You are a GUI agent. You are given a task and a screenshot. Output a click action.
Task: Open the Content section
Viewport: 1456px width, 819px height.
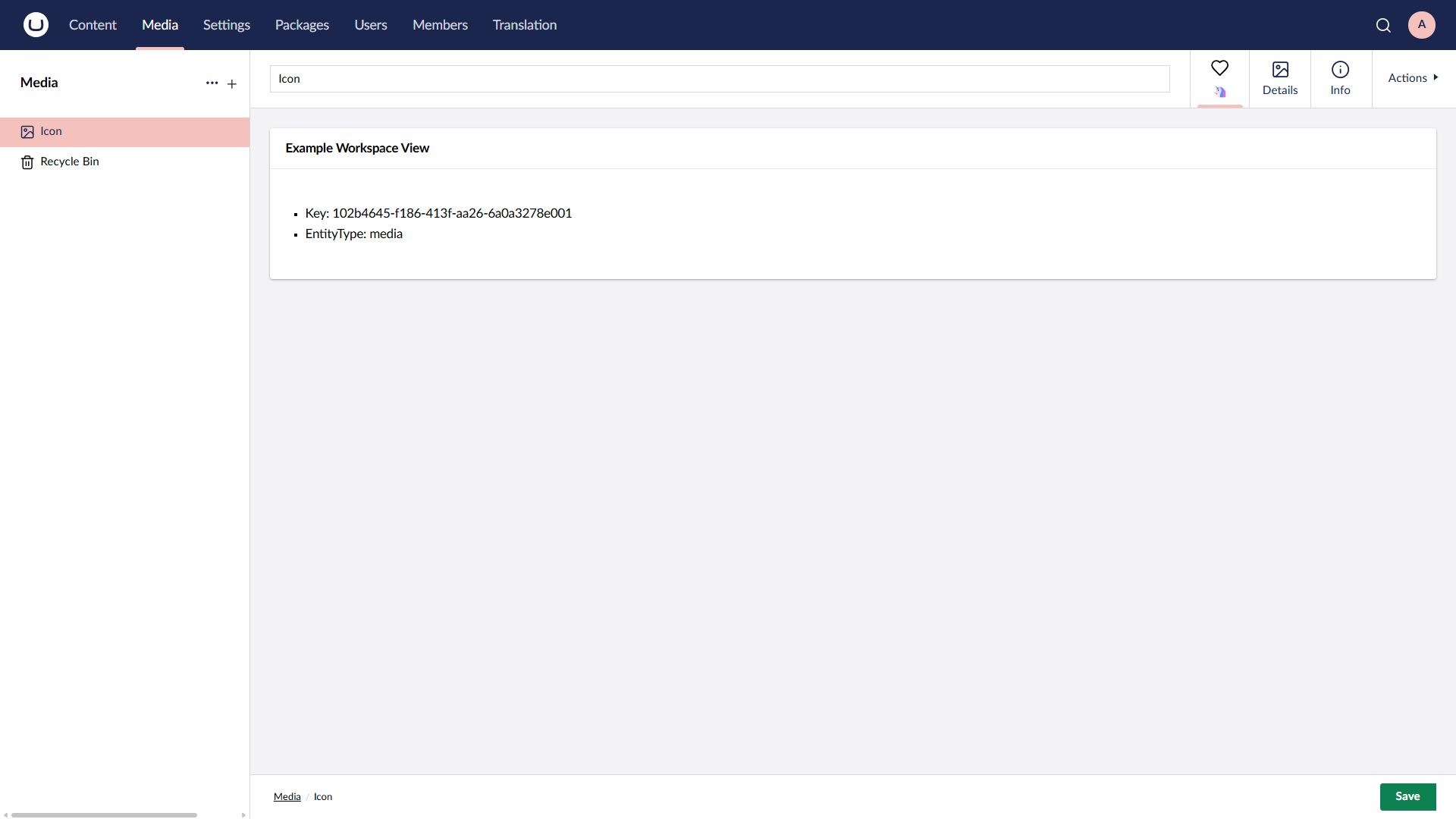93,24
